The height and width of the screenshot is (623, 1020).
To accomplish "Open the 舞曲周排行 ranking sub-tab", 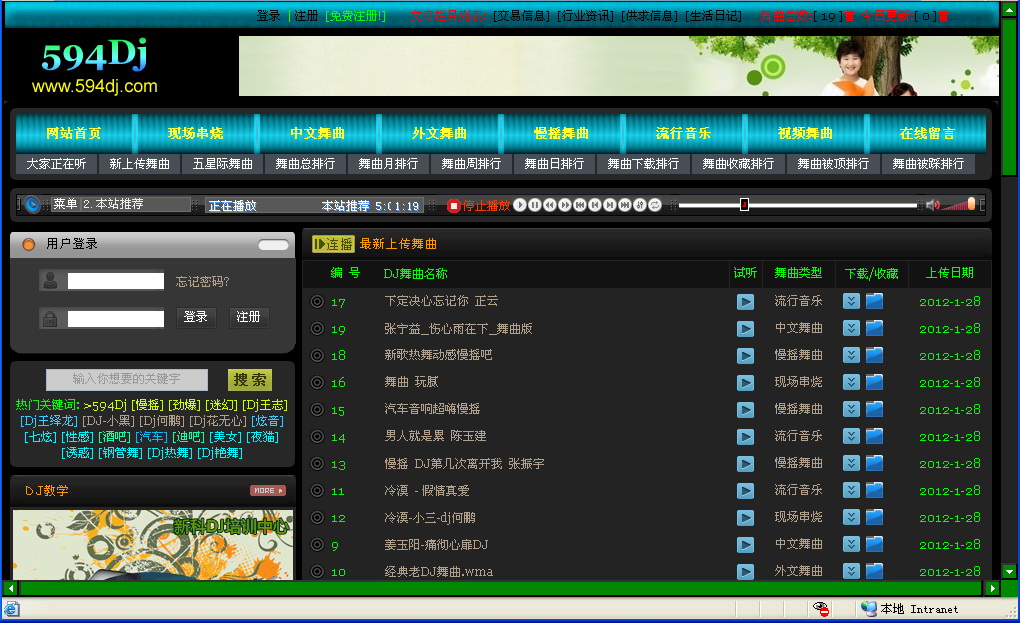I will point(471,164).
